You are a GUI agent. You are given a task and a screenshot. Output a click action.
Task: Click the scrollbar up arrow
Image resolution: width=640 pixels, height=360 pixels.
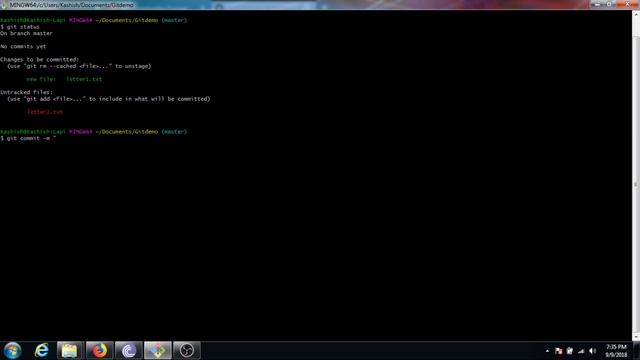(636, 14)
